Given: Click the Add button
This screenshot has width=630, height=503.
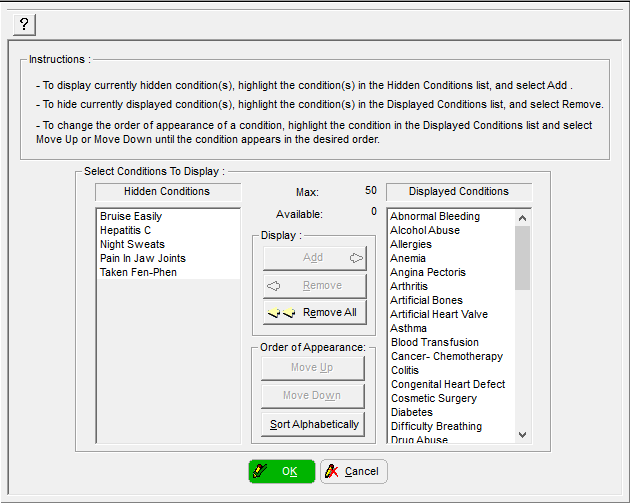Looking at the screenshot, I should pos(315,258).
